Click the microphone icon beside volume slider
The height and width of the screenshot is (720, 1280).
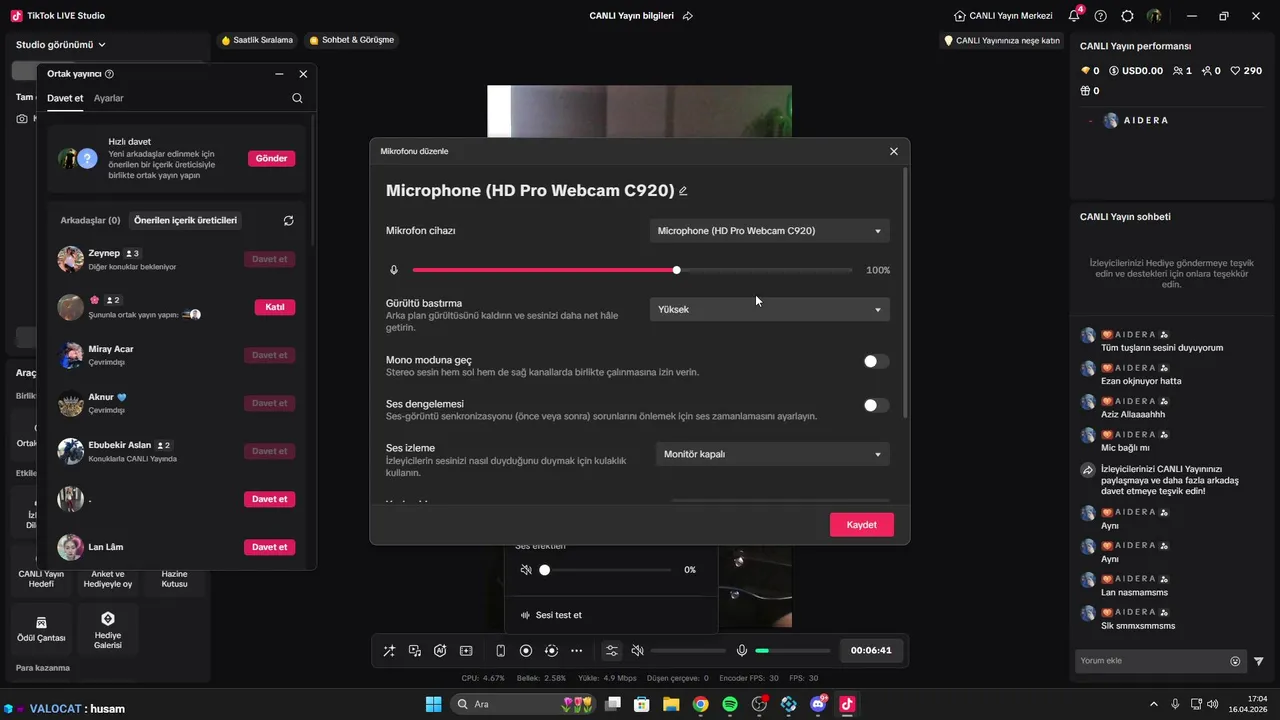coord(394,270)
